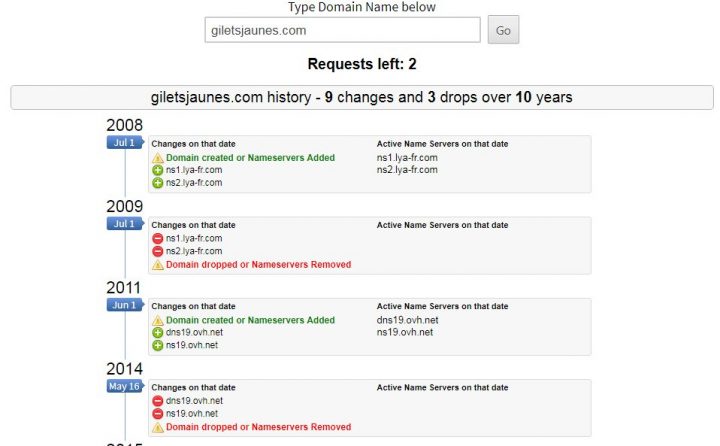Click the domain name input field

pos(342,30)
